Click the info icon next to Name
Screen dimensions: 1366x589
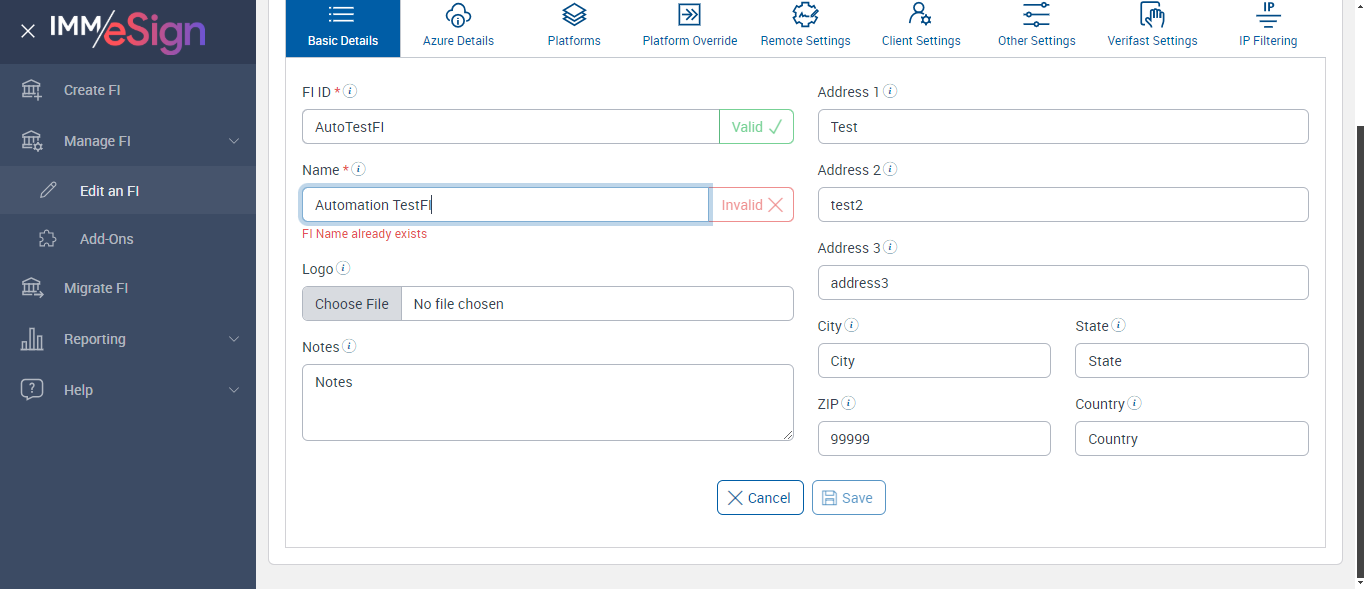[358, 169]
